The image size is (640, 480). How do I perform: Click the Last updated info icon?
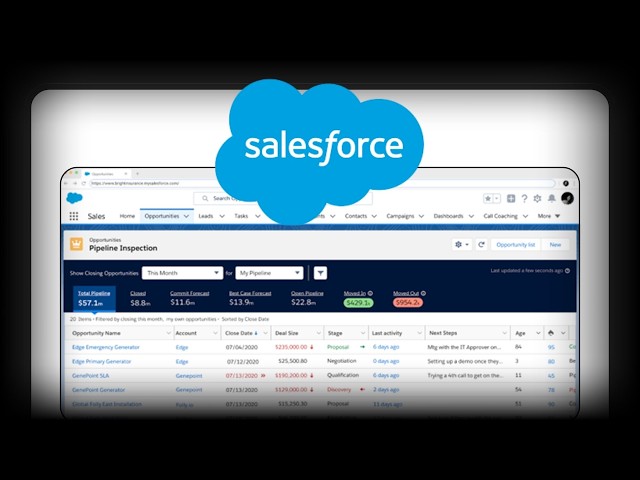tap(567, 271)
